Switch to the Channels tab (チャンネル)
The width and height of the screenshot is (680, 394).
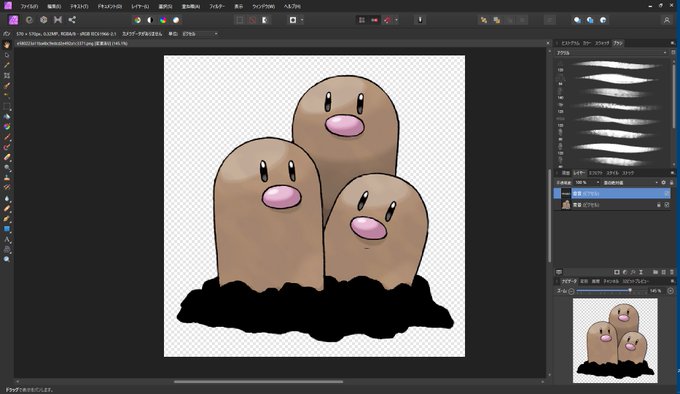point(611,281)
